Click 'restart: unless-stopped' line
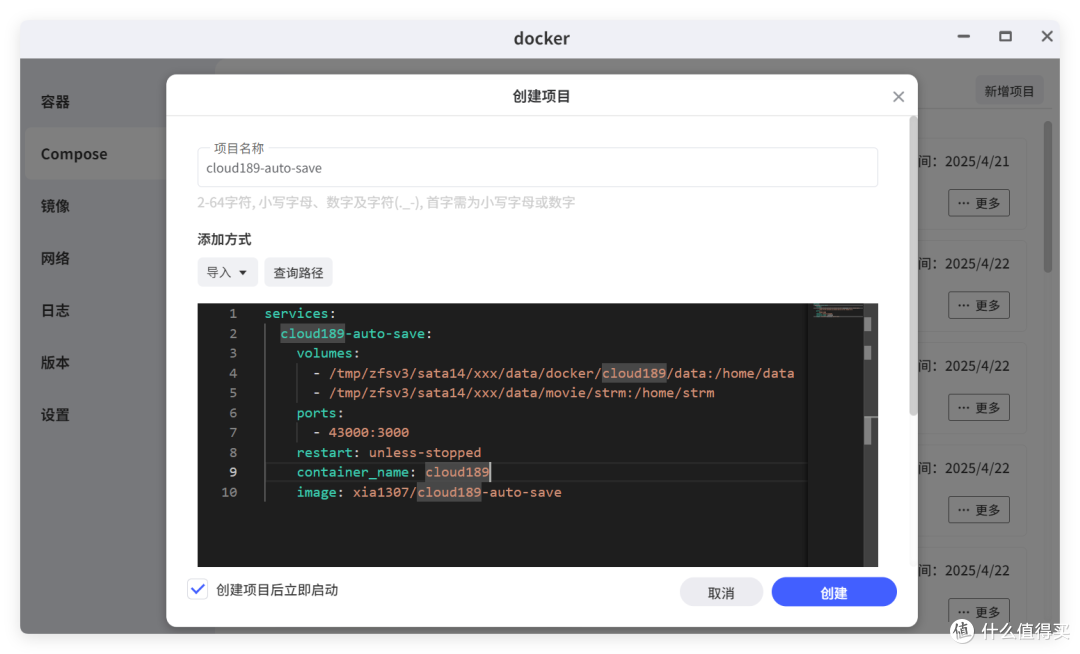 pos(388,452)
